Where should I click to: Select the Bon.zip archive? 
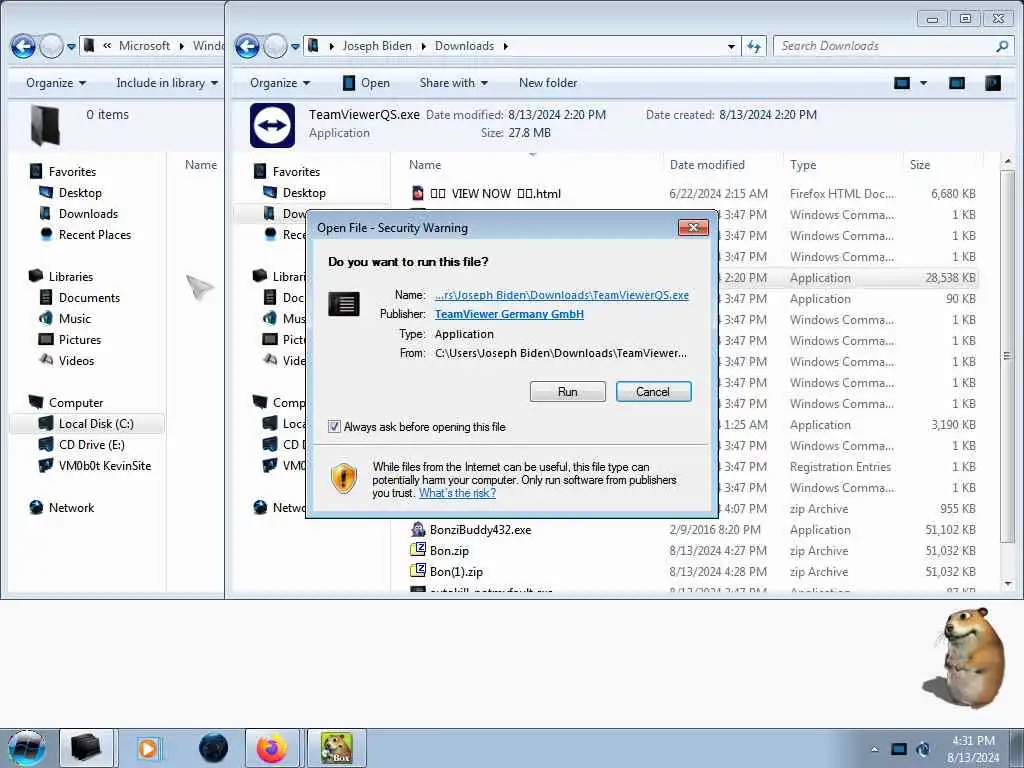(449, 551)
